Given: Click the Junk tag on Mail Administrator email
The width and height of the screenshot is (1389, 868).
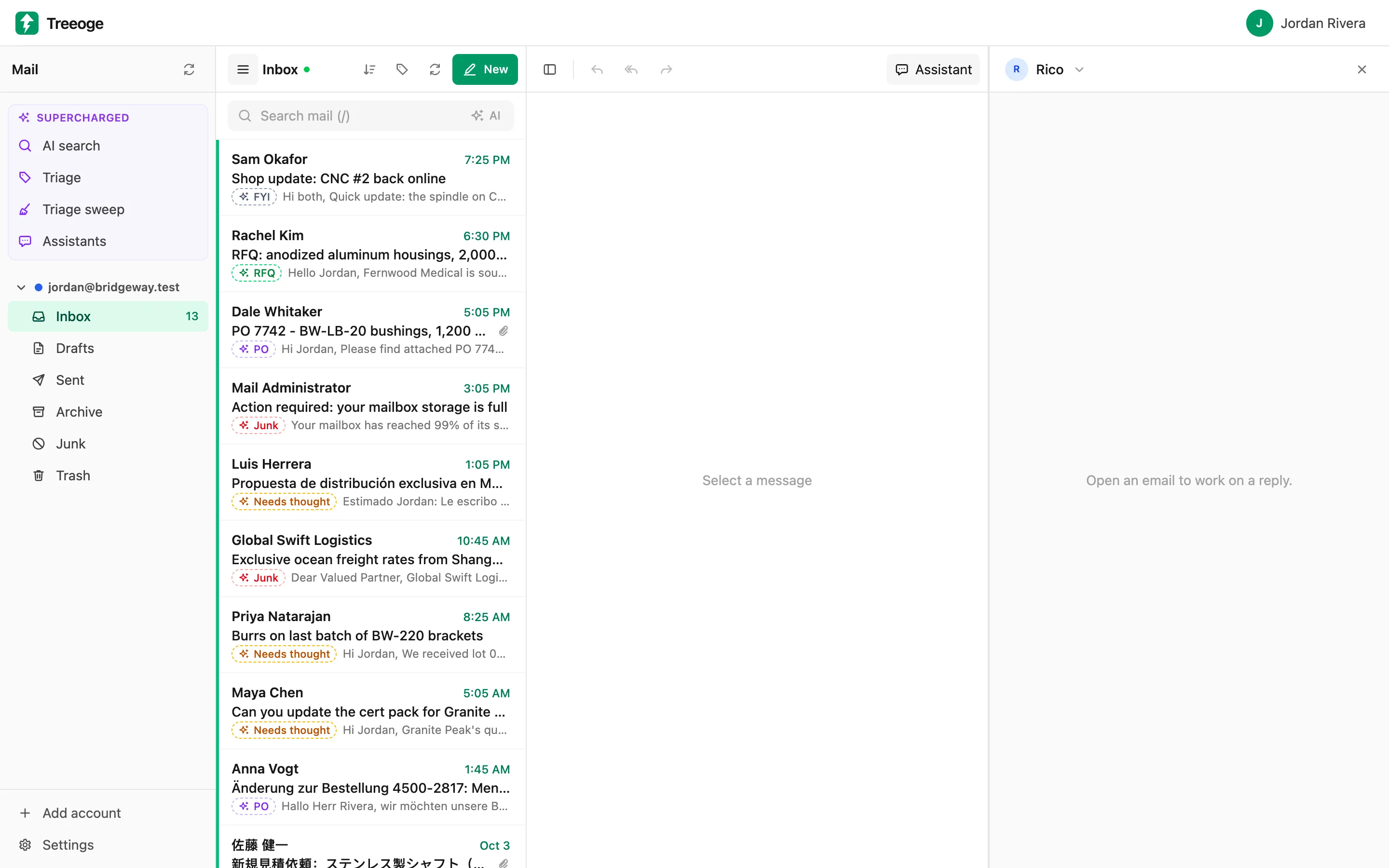Looking at the screenshot, I should point(259,425).
